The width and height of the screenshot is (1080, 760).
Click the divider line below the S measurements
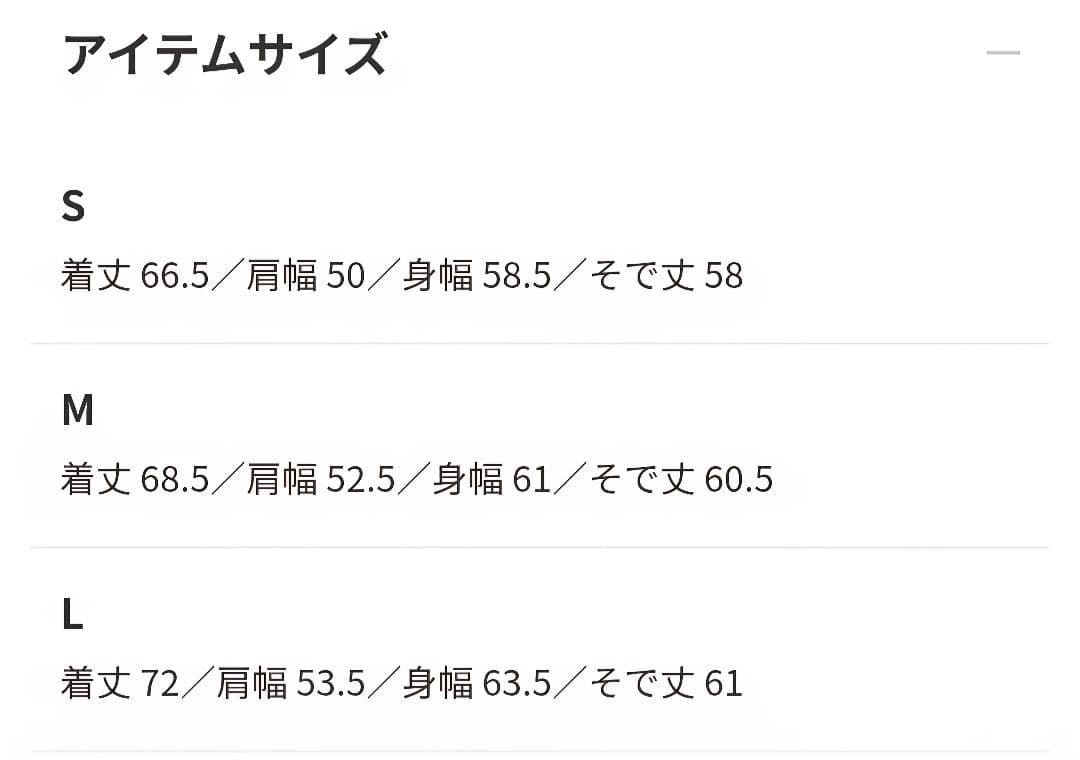[540, 343]
